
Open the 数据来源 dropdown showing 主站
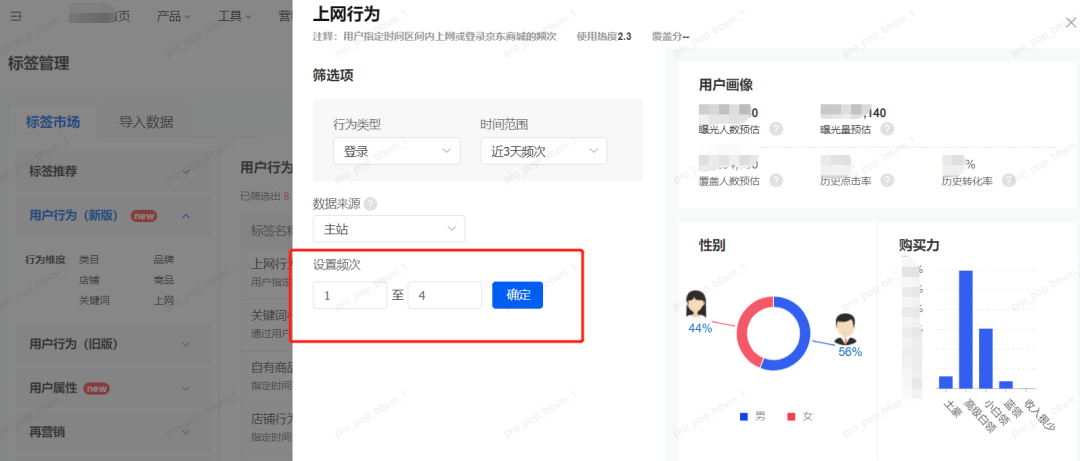pos(388,229)
